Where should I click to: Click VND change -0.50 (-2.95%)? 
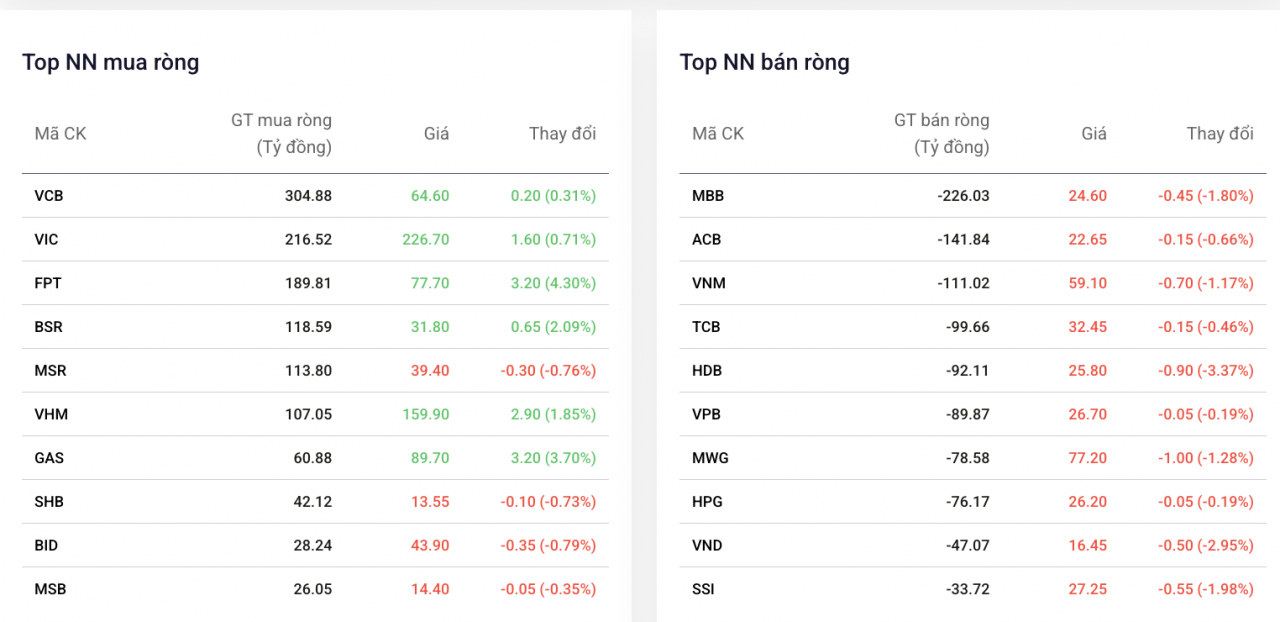coord(1206,545)
